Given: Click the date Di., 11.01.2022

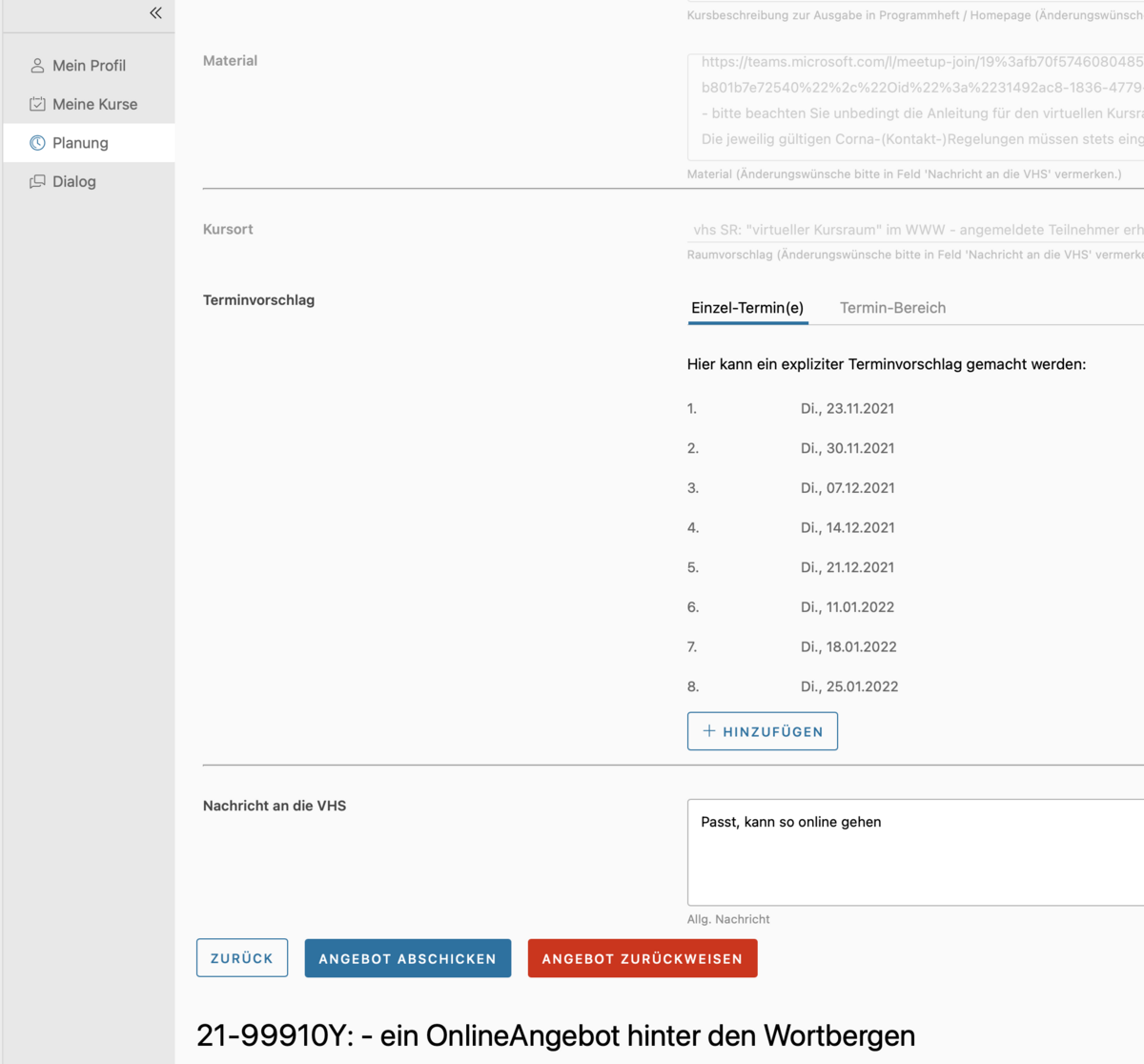Looking at the screenshot, I should click(x=848, y=607).
